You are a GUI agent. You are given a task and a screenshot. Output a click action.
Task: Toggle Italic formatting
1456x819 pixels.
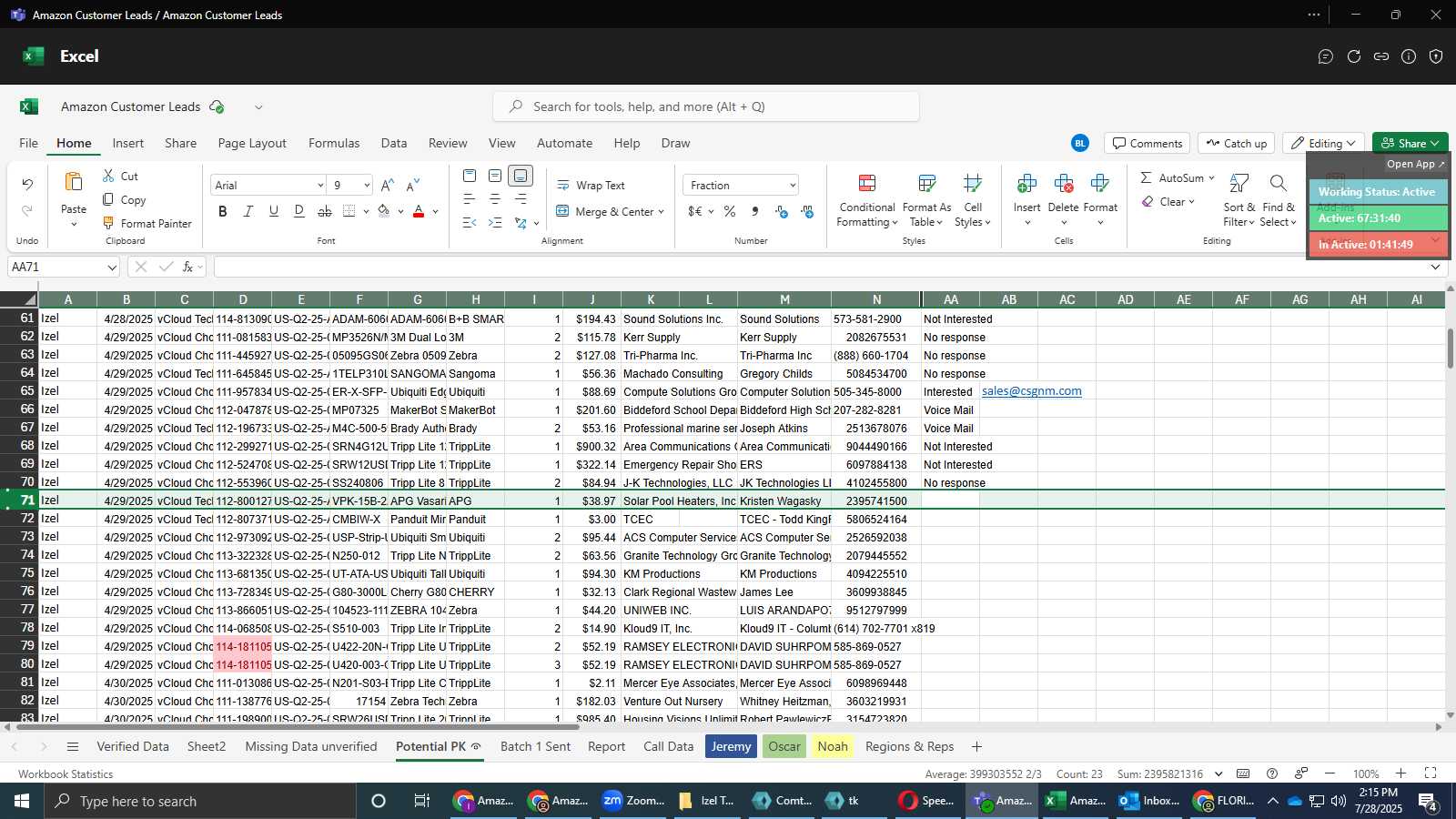(x=248, y=211)
